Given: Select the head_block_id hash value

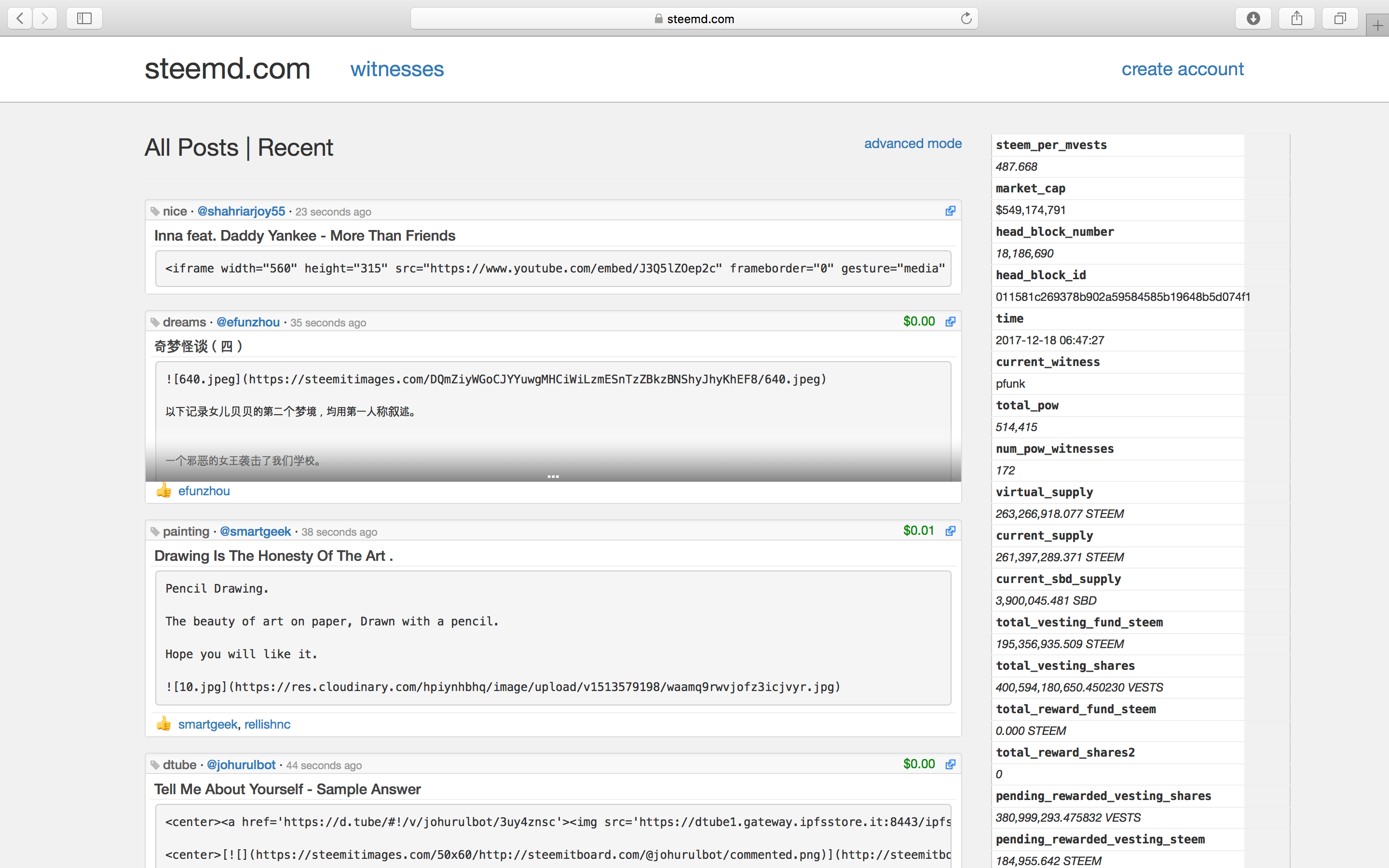Looking at the screenshot, I should coord(1123,297).
